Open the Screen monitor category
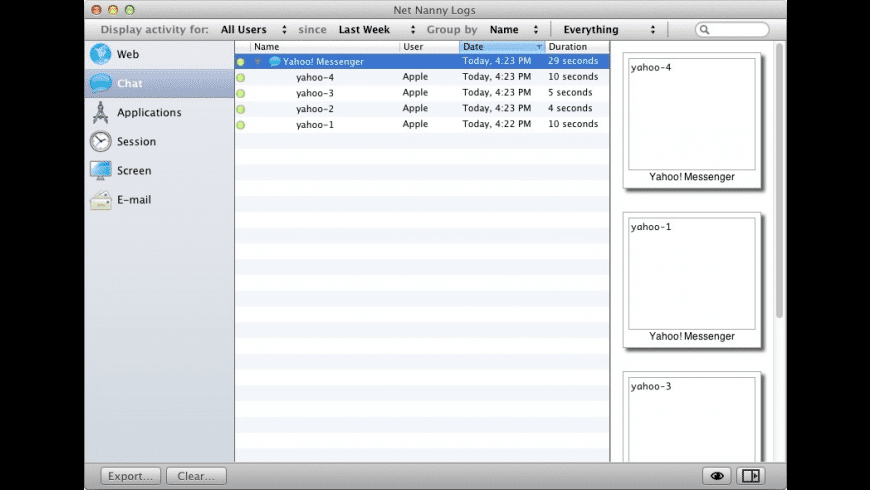 coord(159,170)
